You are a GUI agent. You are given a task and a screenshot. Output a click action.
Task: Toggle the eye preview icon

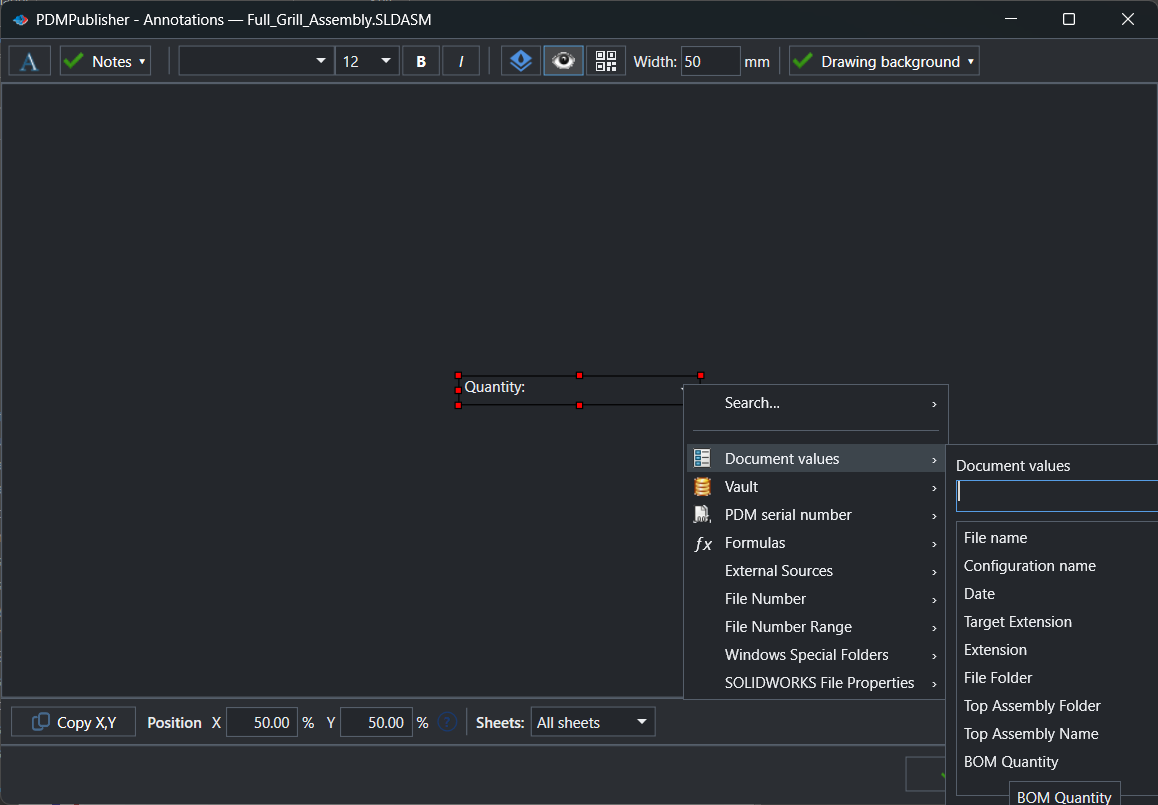pos(563,61)
